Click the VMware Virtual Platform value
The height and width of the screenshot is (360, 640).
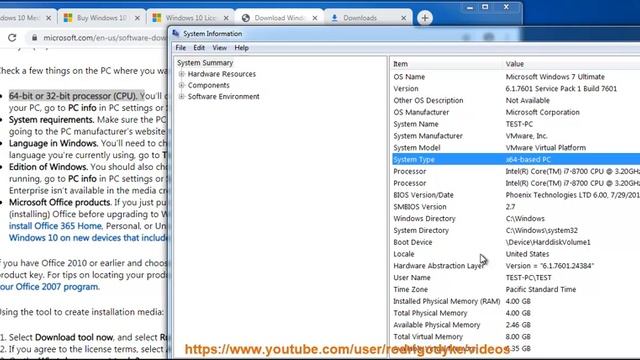tap(546, 148)
